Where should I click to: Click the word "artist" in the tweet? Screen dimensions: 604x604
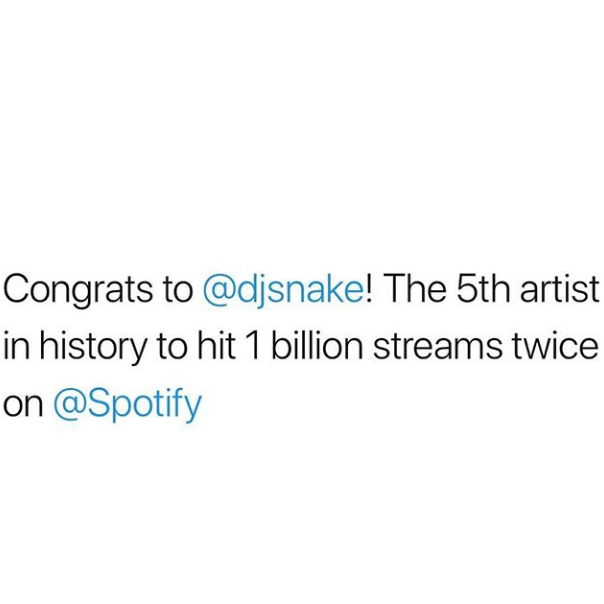tap(560, 287)
